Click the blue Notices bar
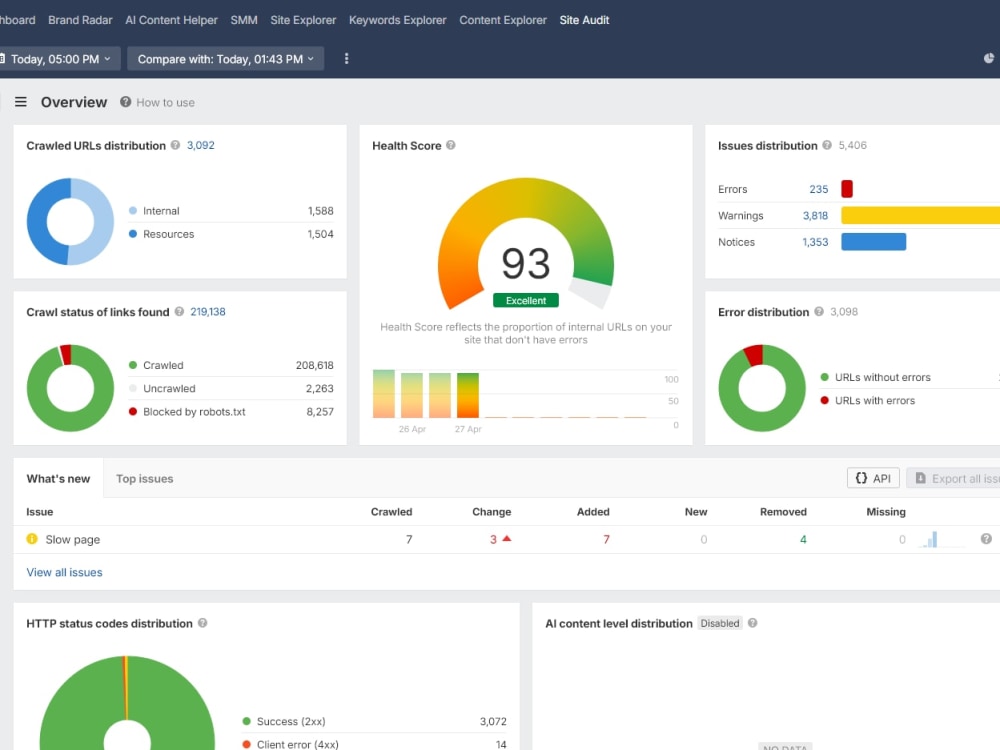This screenshot has width=1000, height=750. (874, 242)
